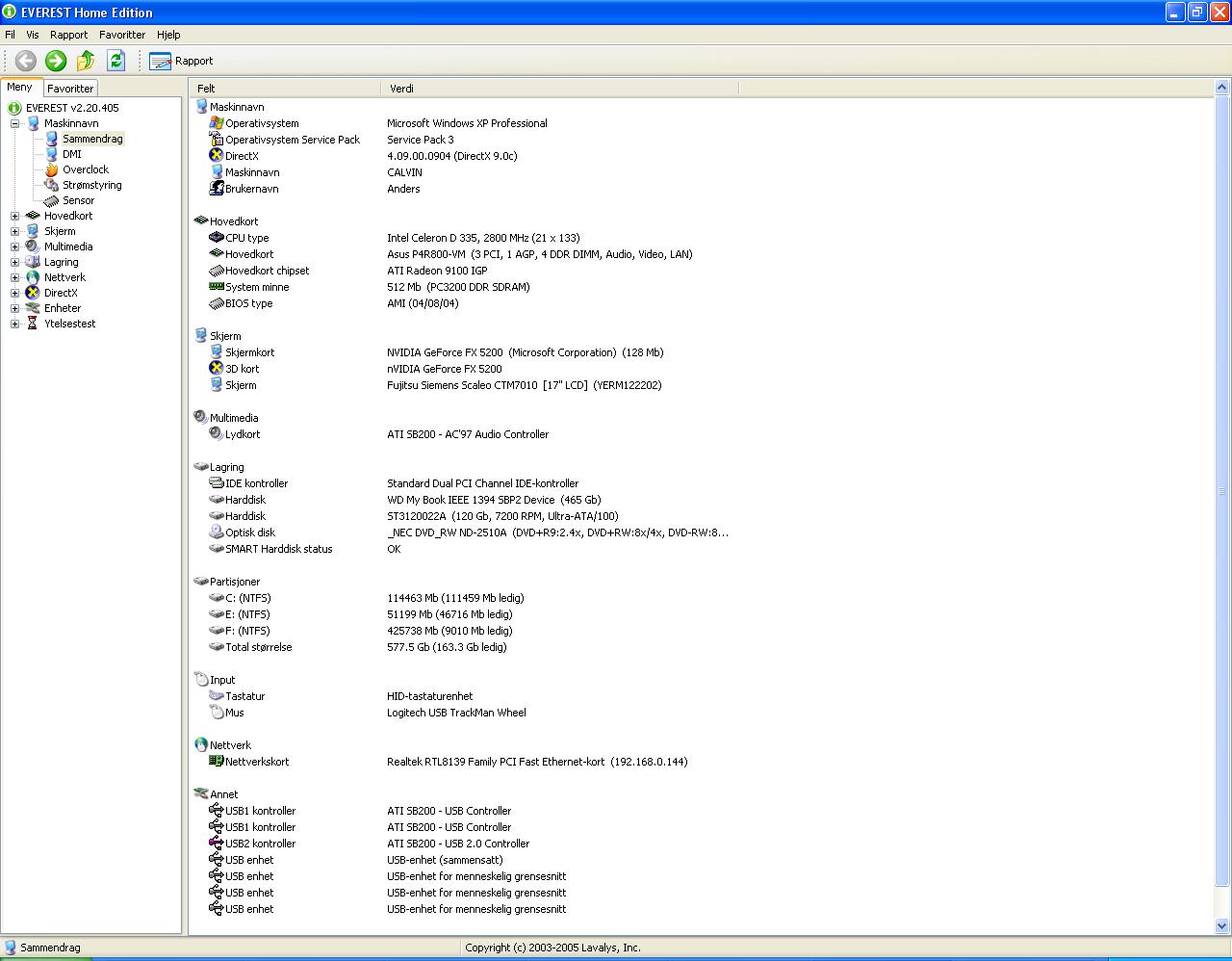Click the Back arrow toolbar icon
Image resolution: width=1232 pixels, height=961 pixels.
pyautogui.click(x=26, y=61)
